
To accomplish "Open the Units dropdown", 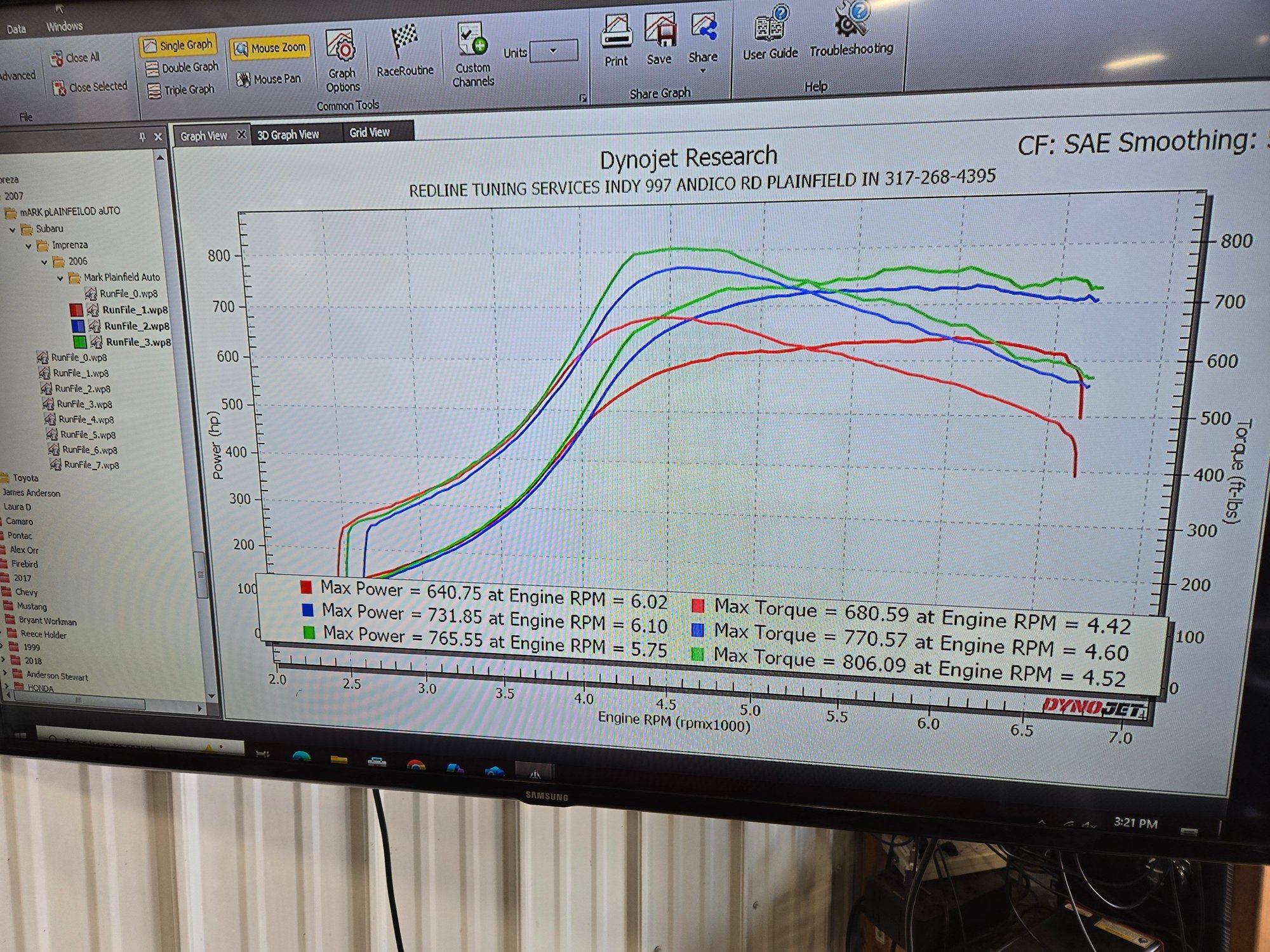I will tap(553, 51).
